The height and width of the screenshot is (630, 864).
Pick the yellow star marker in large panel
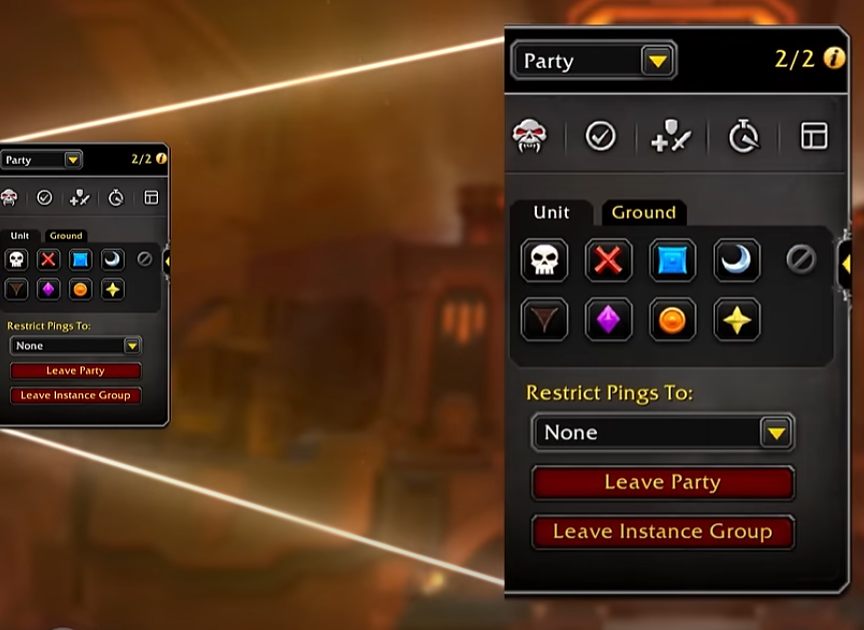[737, 320]
